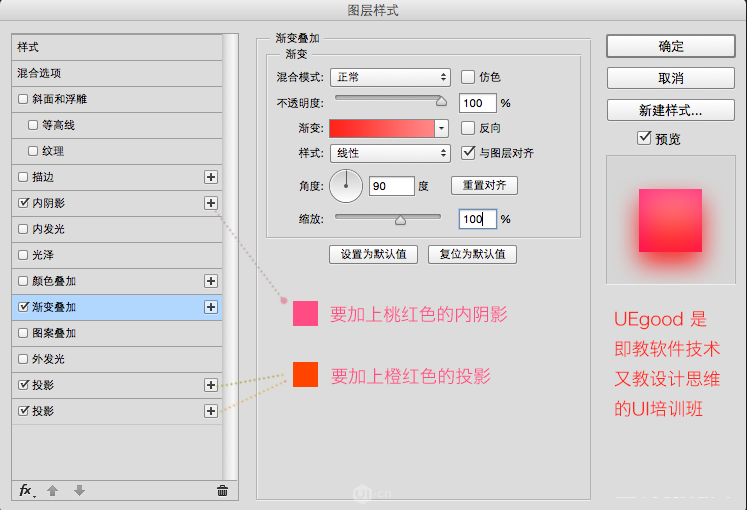The image size is (747, 510).
Task: Check the 反向 reverse checkbox
Action: click(x=468, y=128)
